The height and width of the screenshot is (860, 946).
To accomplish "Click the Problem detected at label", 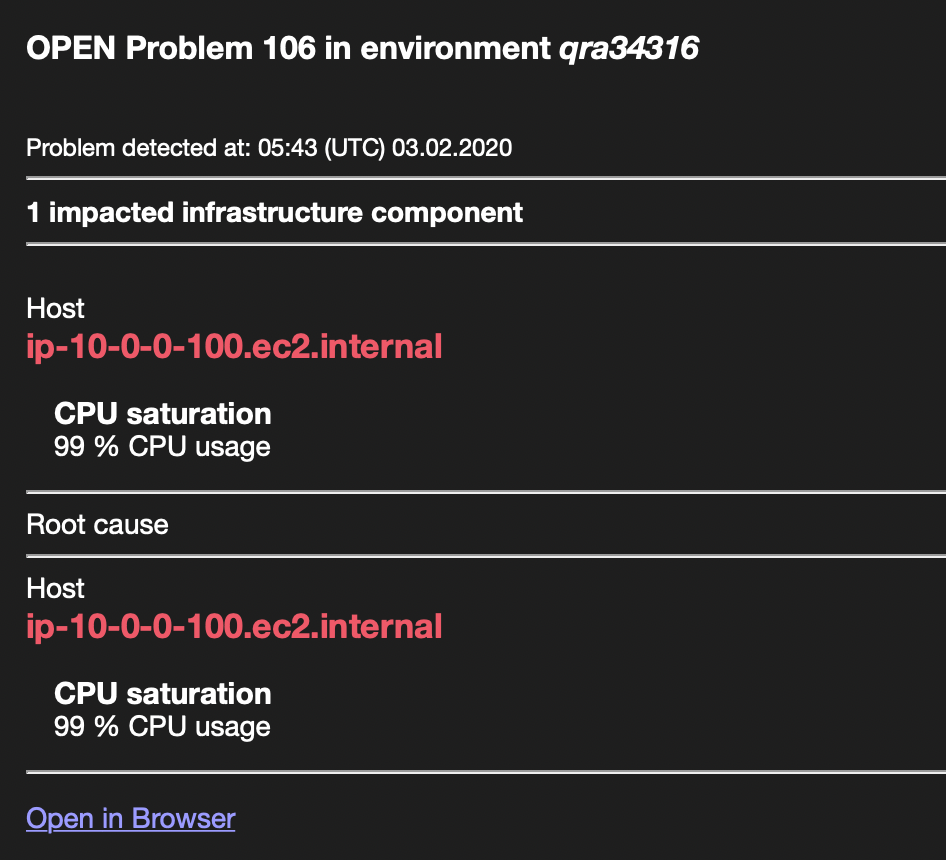I will click(x=138, y=148).
